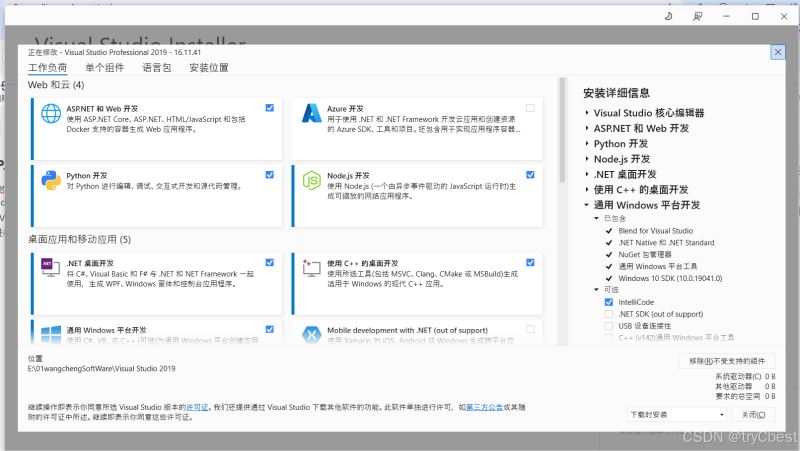Uncheck the IntelliCode optional component

click(609, 302)
